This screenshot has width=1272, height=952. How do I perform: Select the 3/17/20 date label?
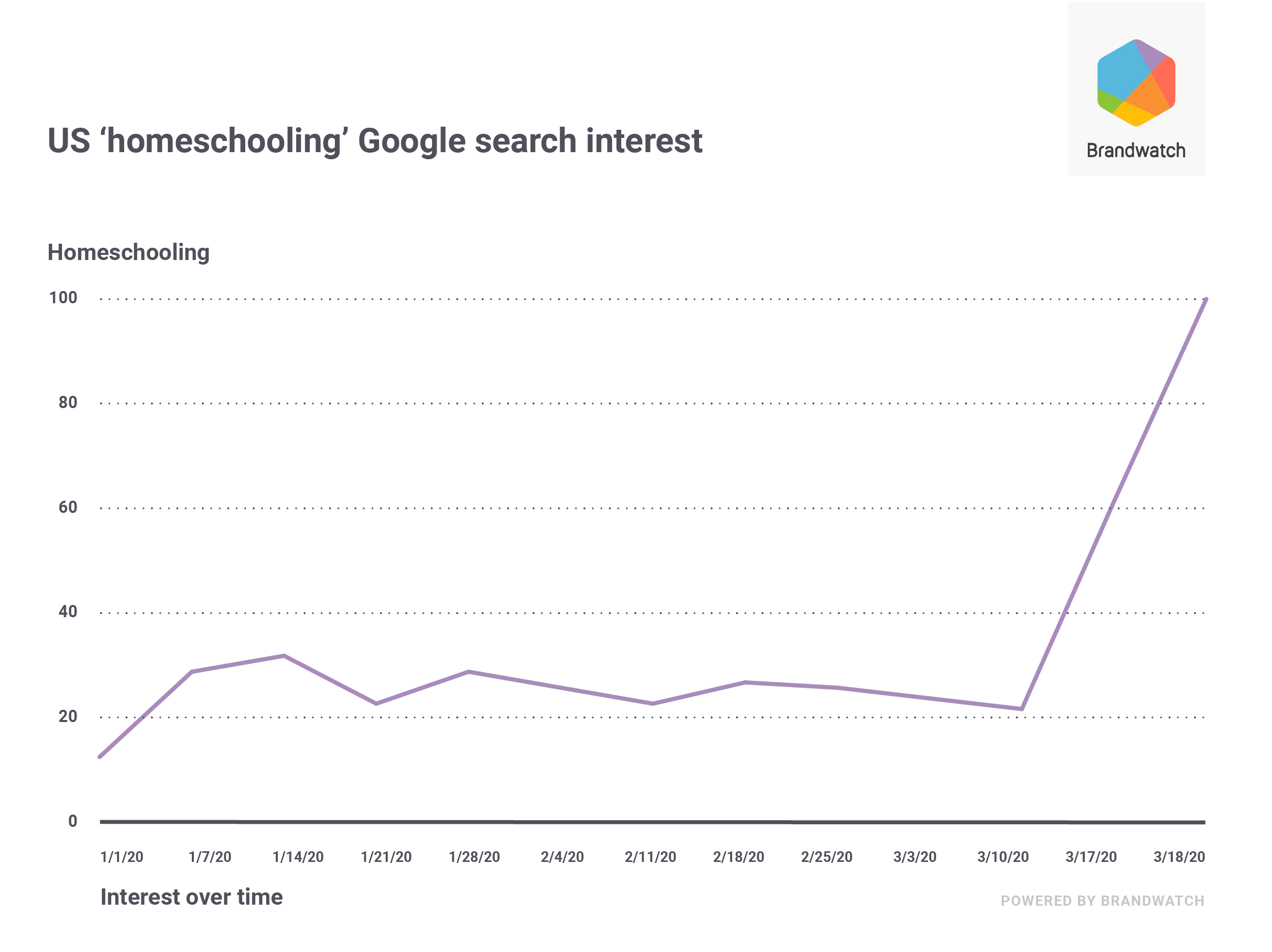tap(1091, 857)
